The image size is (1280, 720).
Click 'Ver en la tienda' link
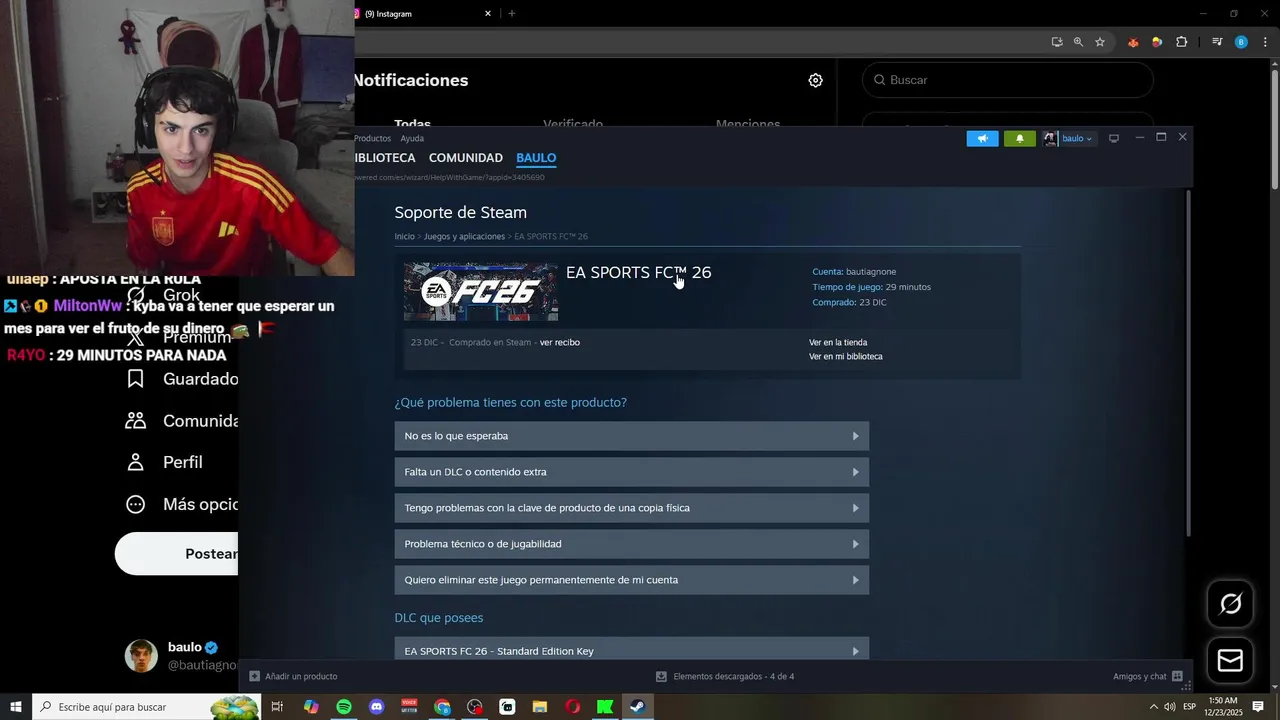point(838,342)
